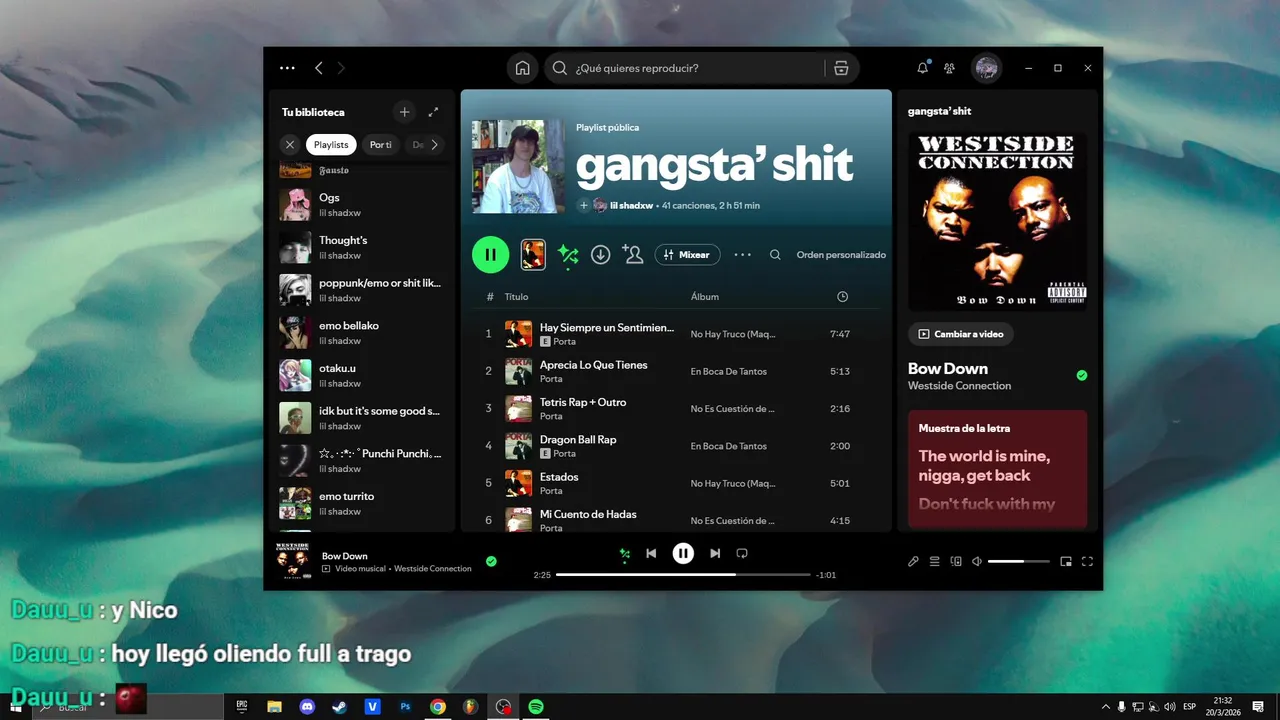
Task: Adjust the Spotify volume slider
Action: (x=1019, y=562)
